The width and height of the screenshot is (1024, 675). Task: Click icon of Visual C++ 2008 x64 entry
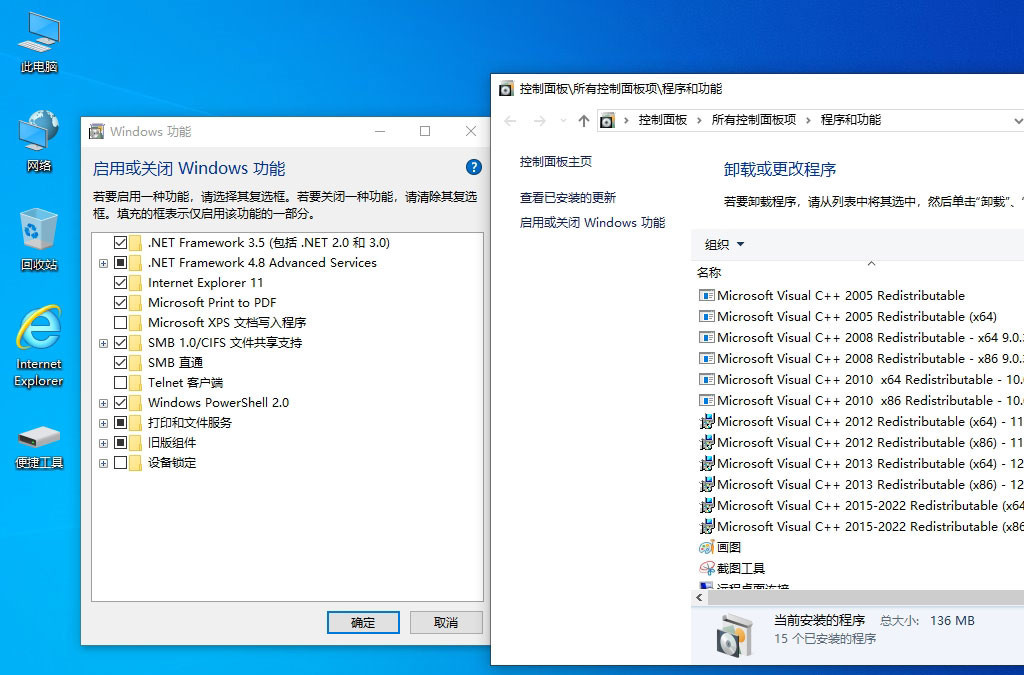point(707,338)
